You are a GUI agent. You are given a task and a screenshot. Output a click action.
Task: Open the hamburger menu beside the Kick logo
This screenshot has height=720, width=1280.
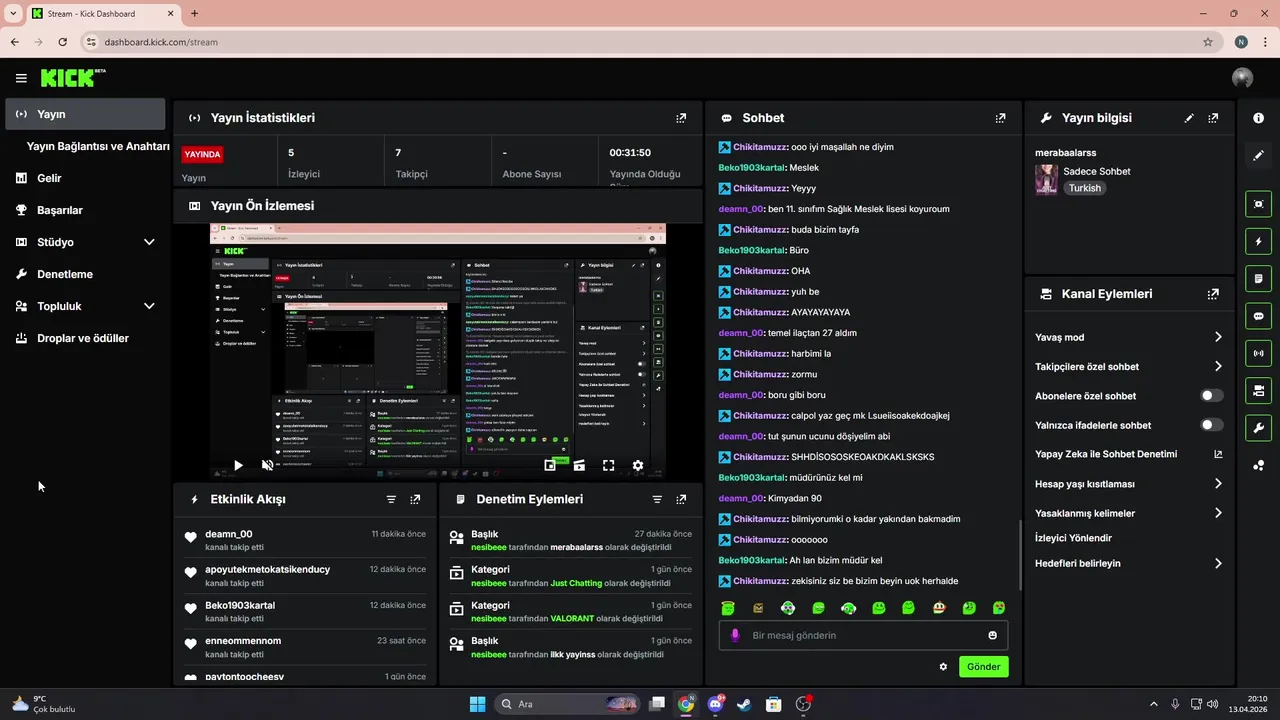21,78
